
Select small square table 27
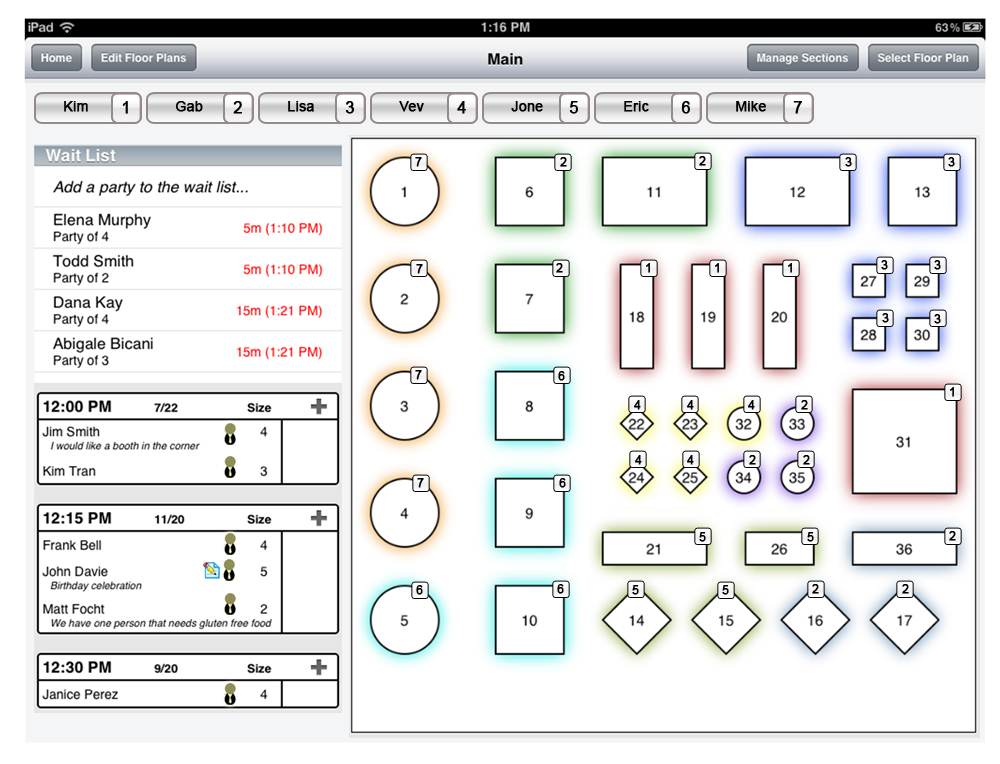pyautogui.click(x=869, y=281)
